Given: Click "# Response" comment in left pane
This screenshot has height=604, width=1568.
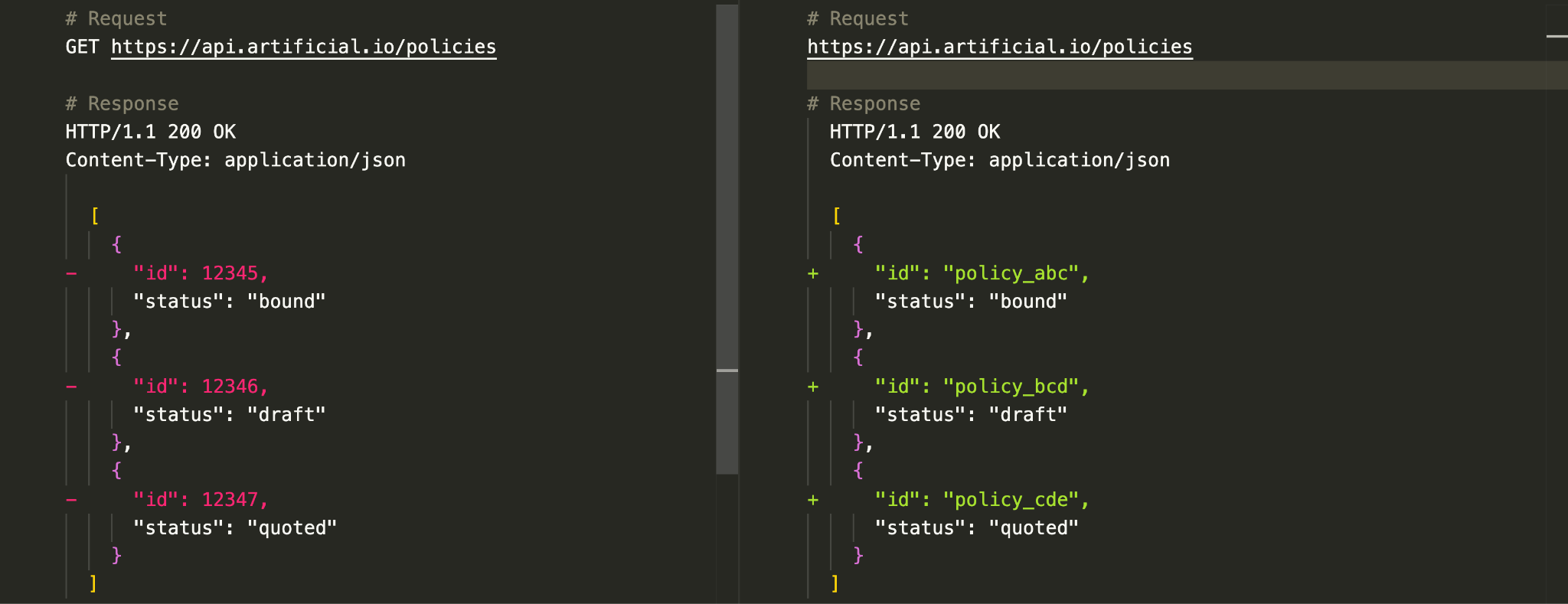Looking at the screenshot, I should tap(122, 103).
